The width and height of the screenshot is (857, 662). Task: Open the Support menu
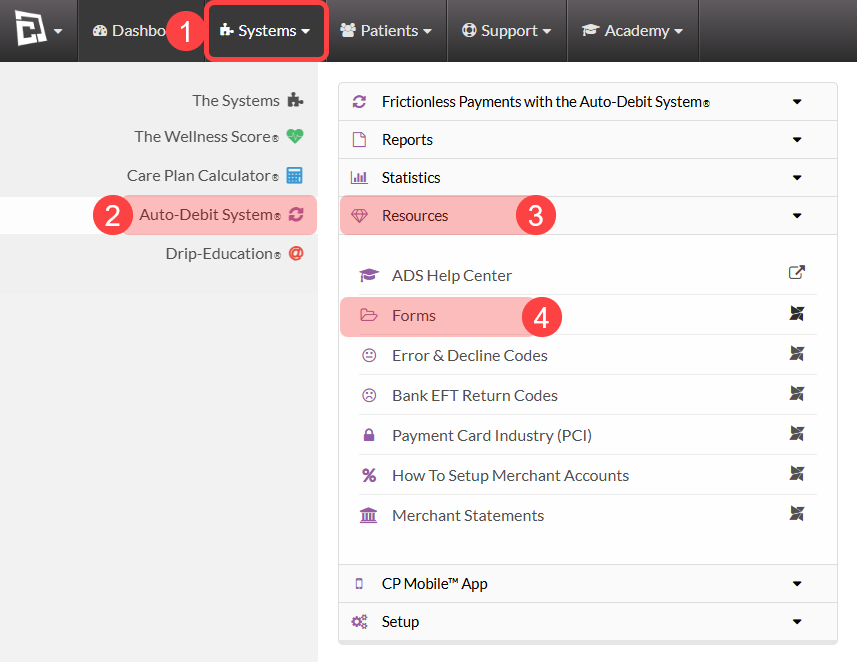click(507, 31)
